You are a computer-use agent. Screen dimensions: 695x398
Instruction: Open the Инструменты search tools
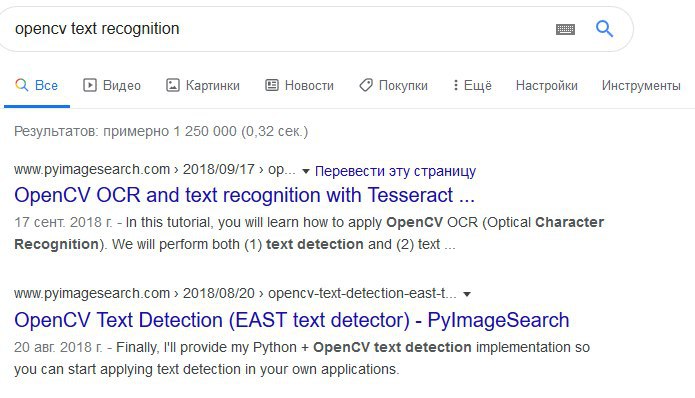[x=641, y=85]
